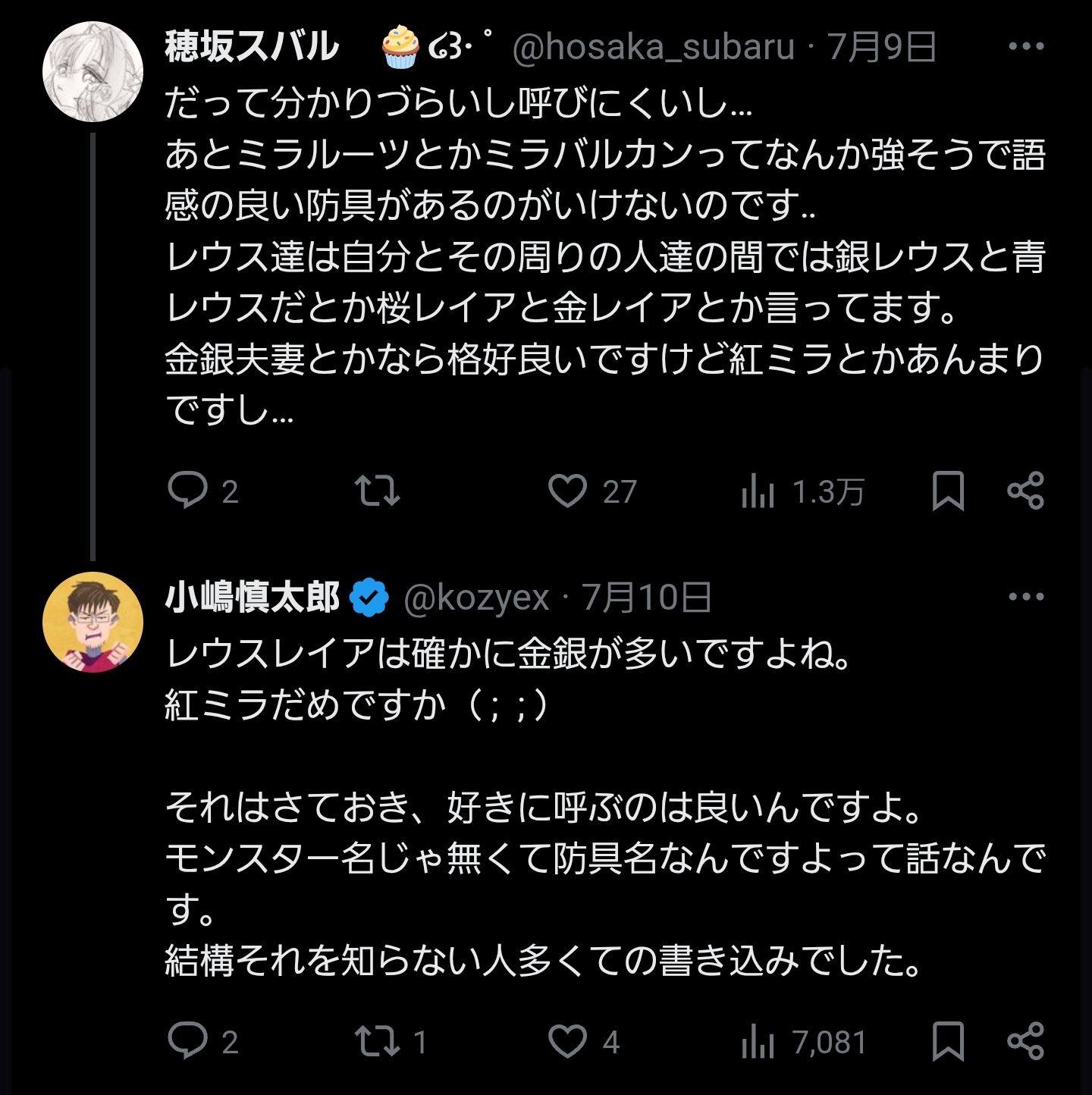View analytics showing 1.3万 views

pyautogui.click(x=758, y=491)
